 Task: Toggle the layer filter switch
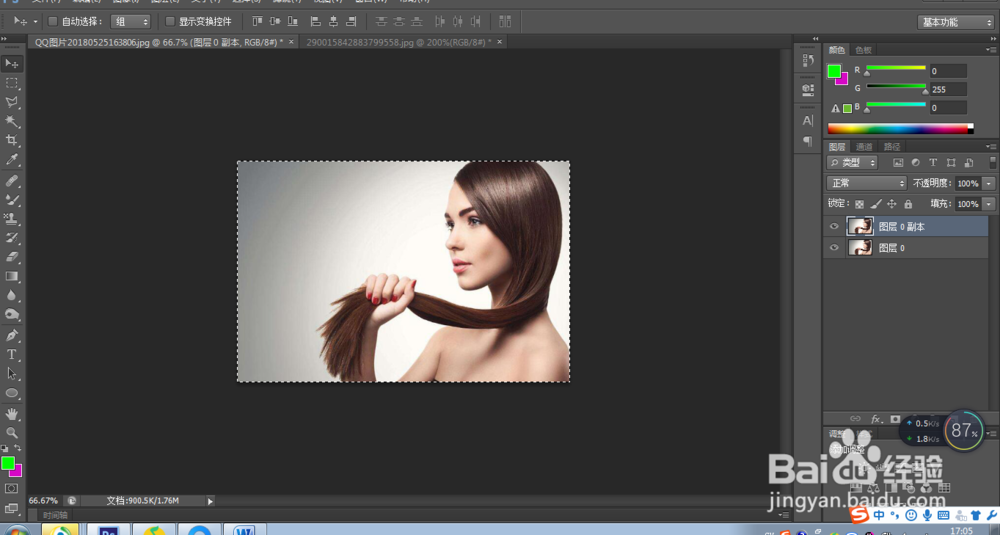992,163
